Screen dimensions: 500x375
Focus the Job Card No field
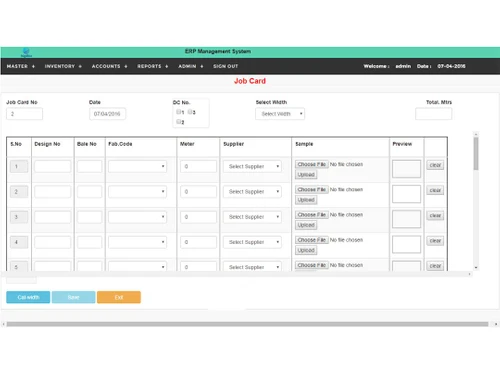(24, 114)
